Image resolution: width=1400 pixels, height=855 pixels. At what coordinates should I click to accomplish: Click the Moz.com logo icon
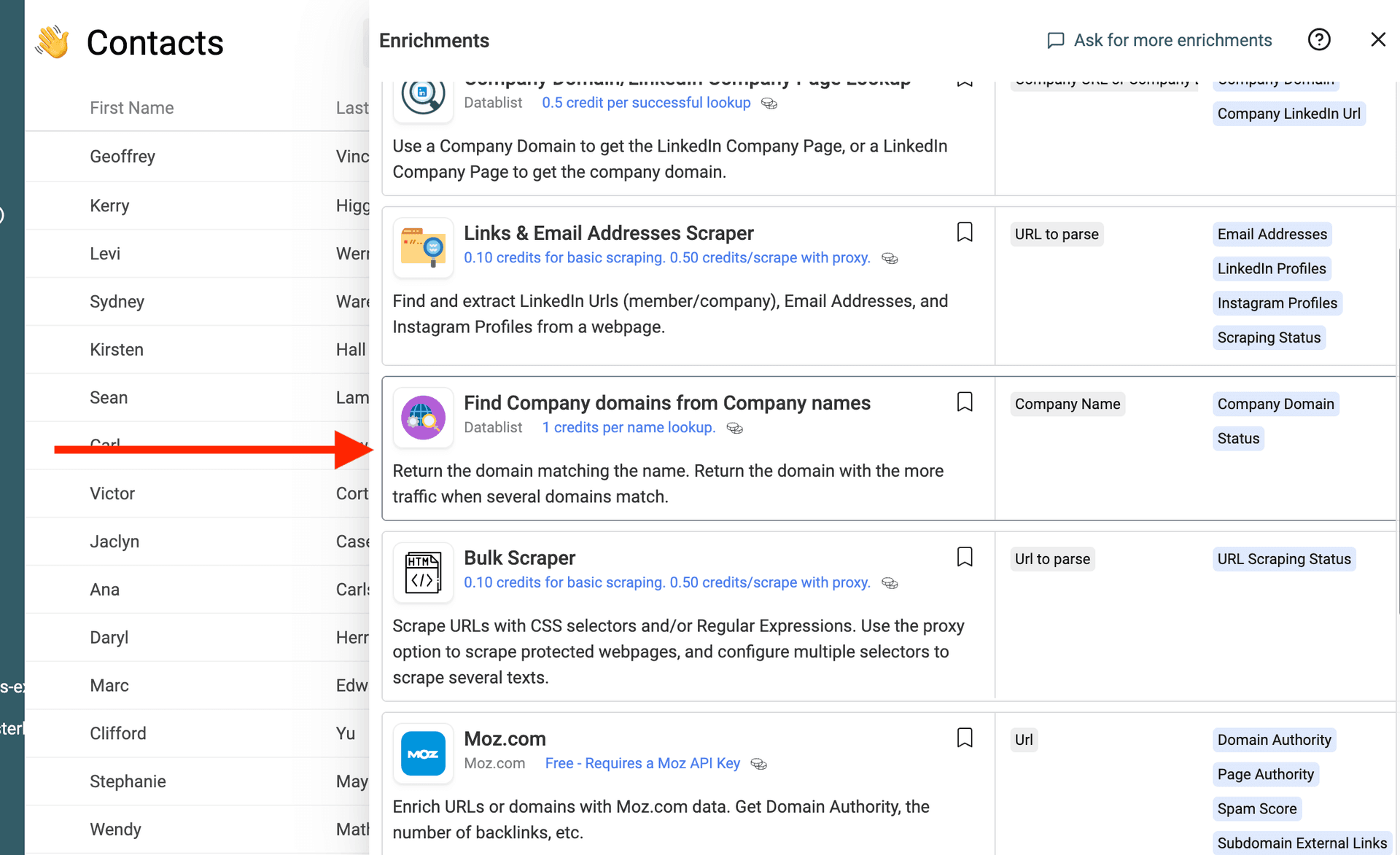pyautogui.click(x=423, y=754)
